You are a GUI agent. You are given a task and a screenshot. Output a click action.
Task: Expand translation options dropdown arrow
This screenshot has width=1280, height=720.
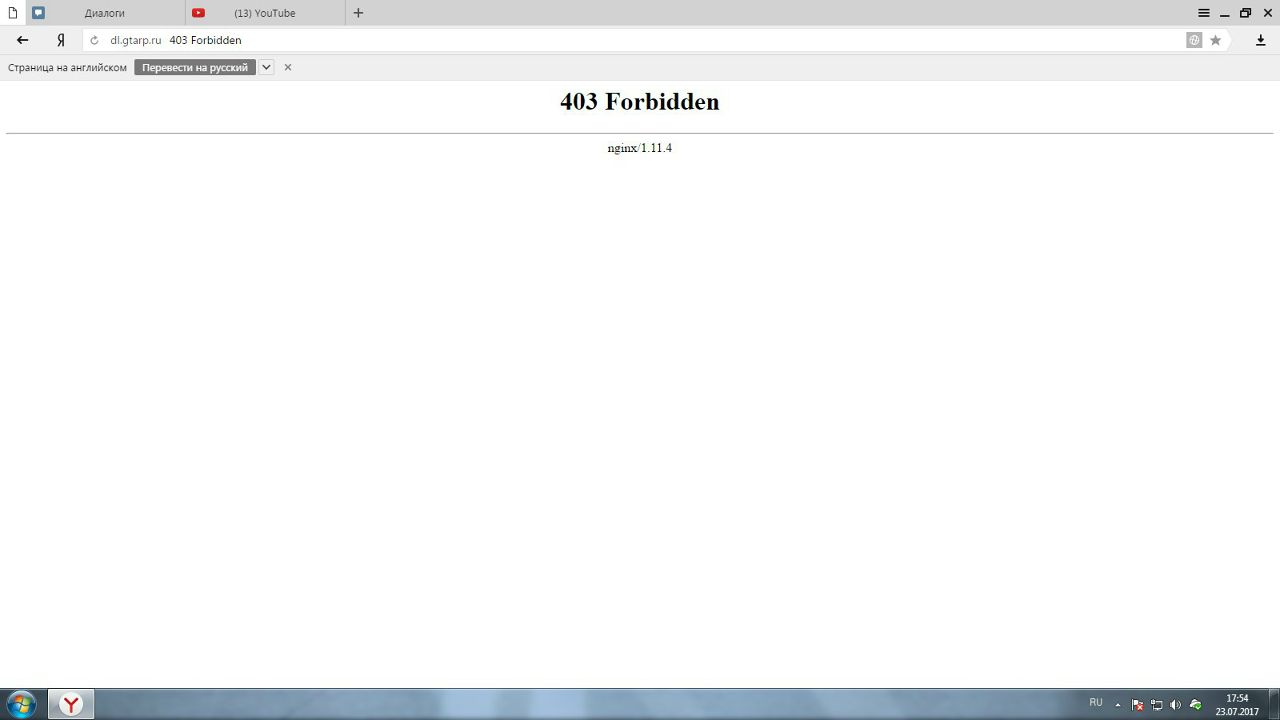click(x=266, y=67)
